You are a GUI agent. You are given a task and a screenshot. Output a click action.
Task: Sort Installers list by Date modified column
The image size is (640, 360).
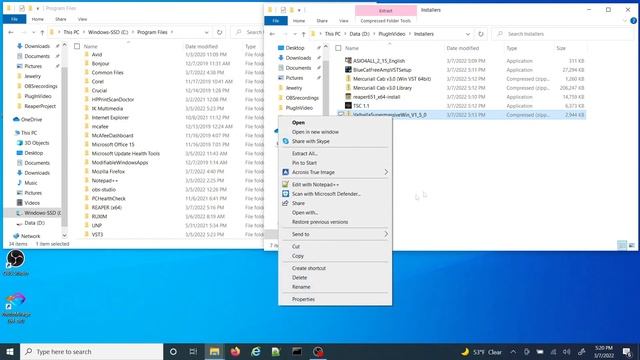coord(462,48)
